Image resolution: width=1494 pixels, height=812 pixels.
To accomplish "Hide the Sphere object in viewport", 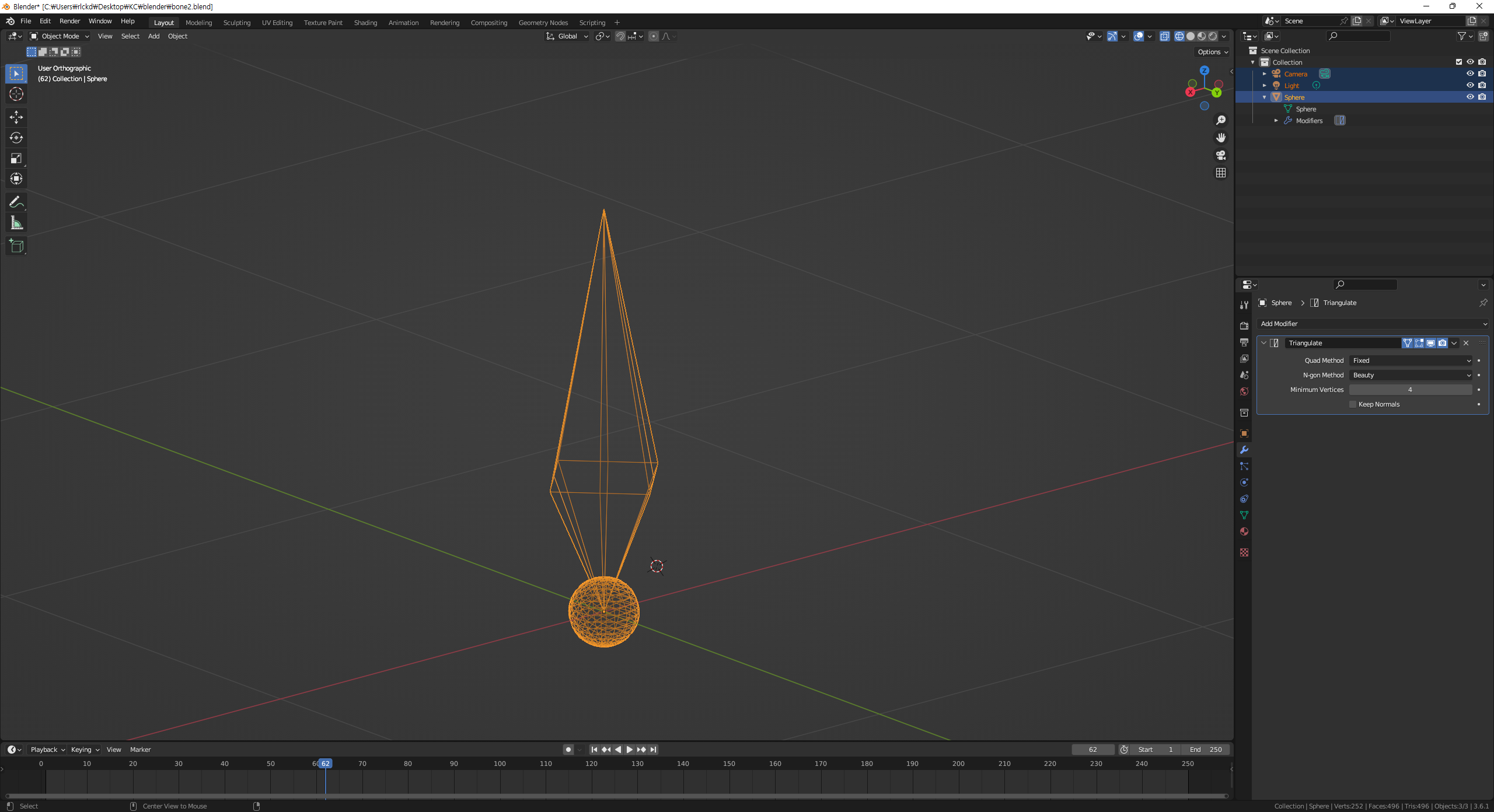I will 1470,97.
